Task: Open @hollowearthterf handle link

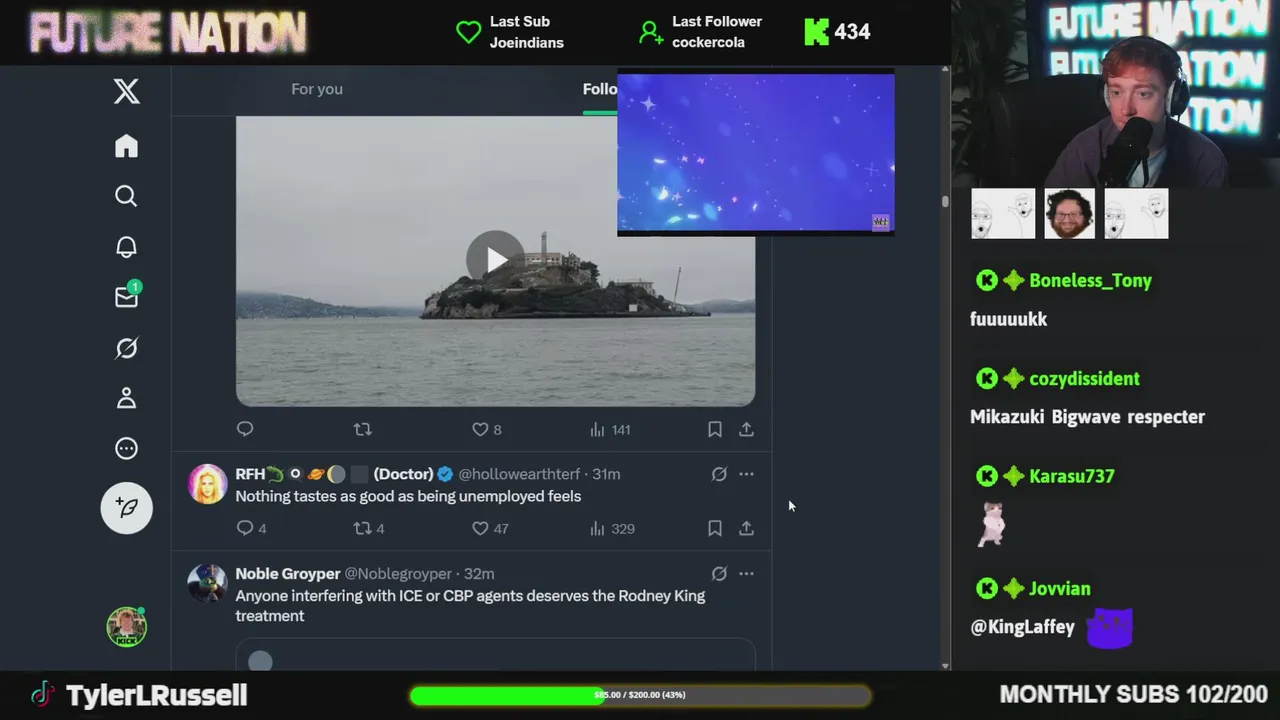Action: coord(518,474)
